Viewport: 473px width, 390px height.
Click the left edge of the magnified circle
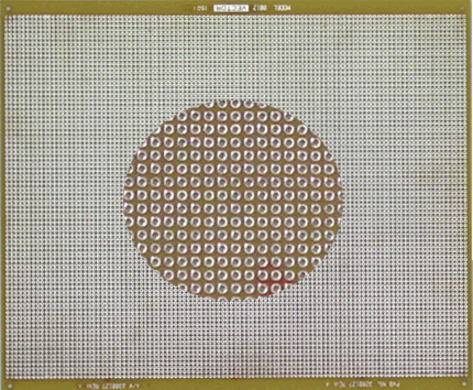pos(124,200)
